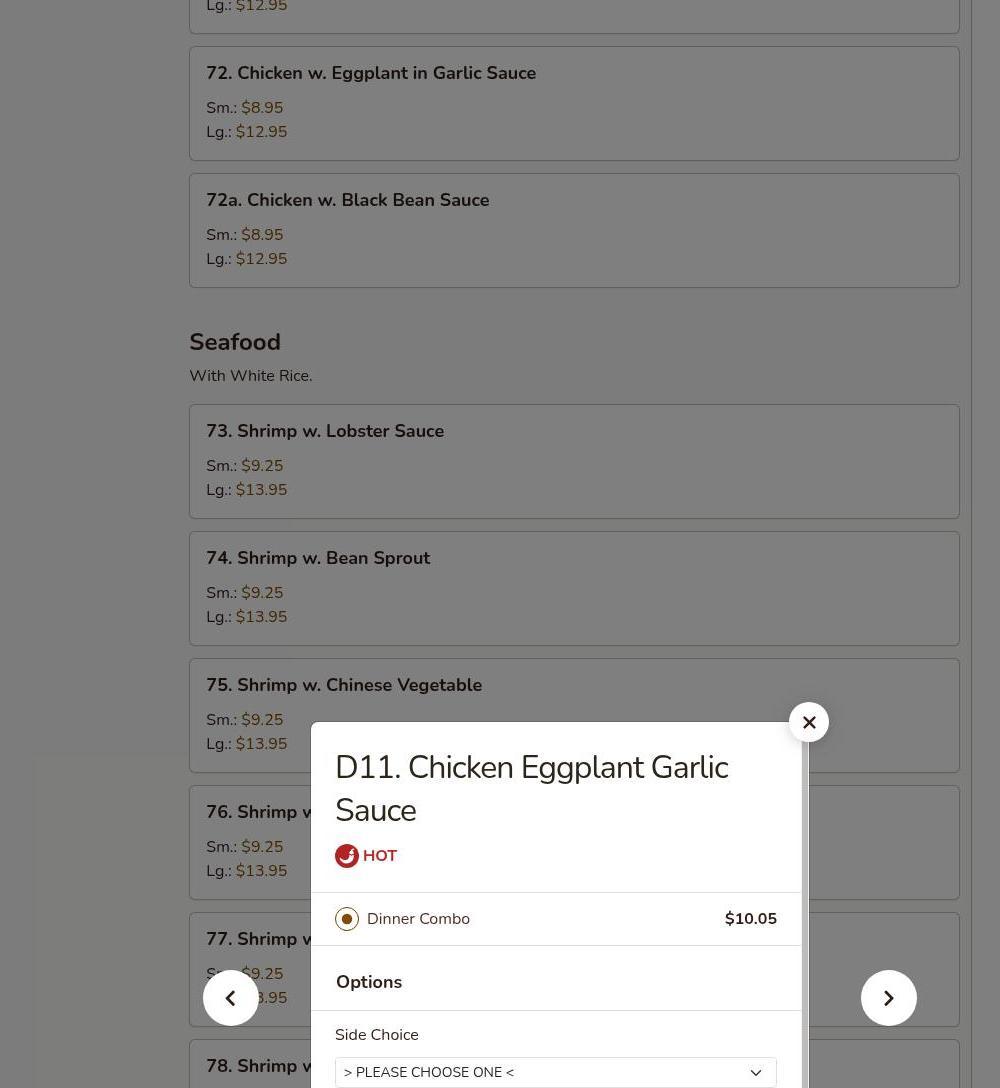Close the D11 item dialog
The height and width of the screenshot is (1088, 1000).
808,722
